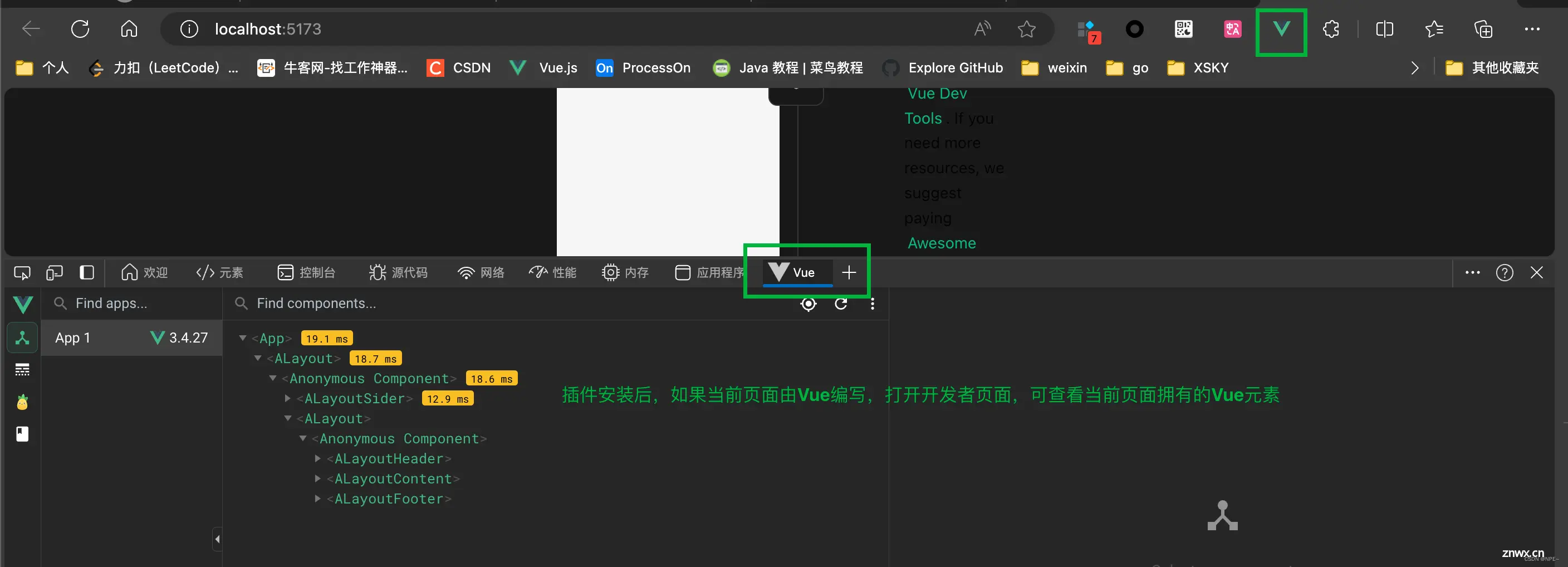1568x567 pixels.
Task: Expand the ALayoutSider node arrow
Action: (x=287, y=398)
